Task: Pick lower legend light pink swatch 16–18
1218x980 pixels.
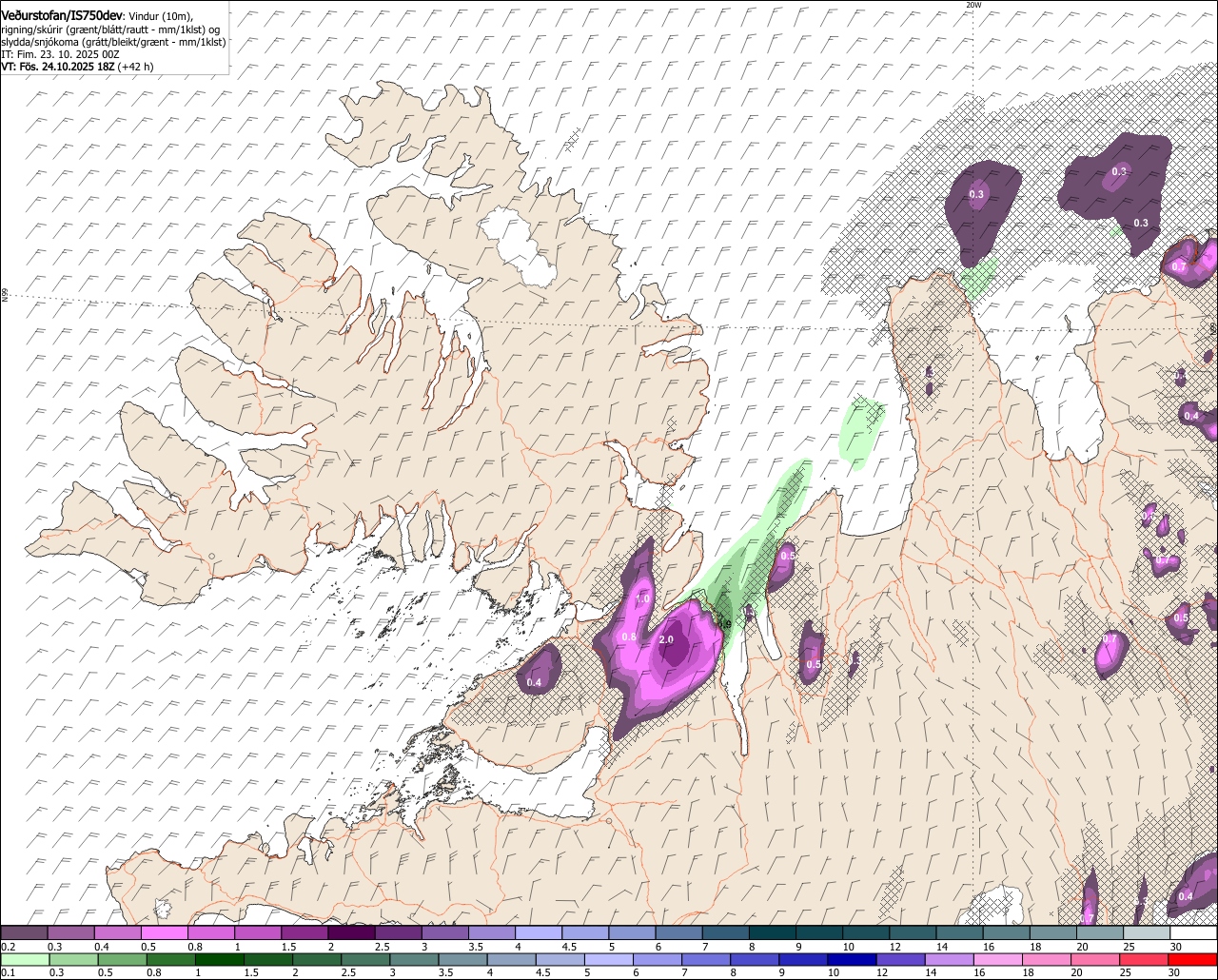Action: pos(999,960)
